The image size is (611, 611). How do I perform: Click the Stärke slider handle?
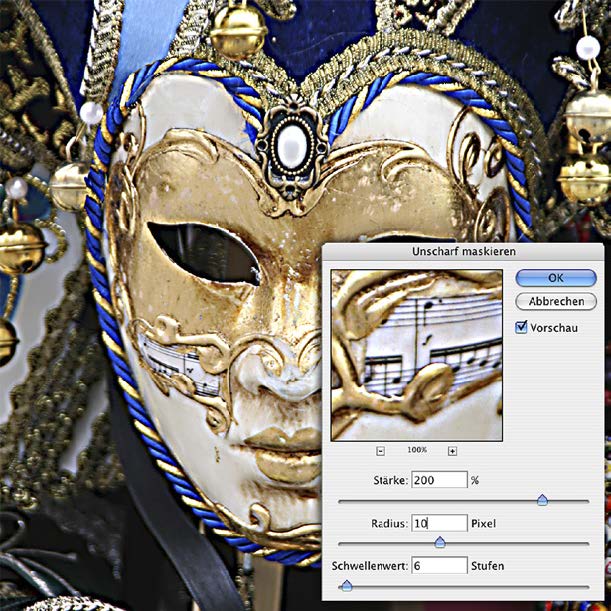point(542,500)
